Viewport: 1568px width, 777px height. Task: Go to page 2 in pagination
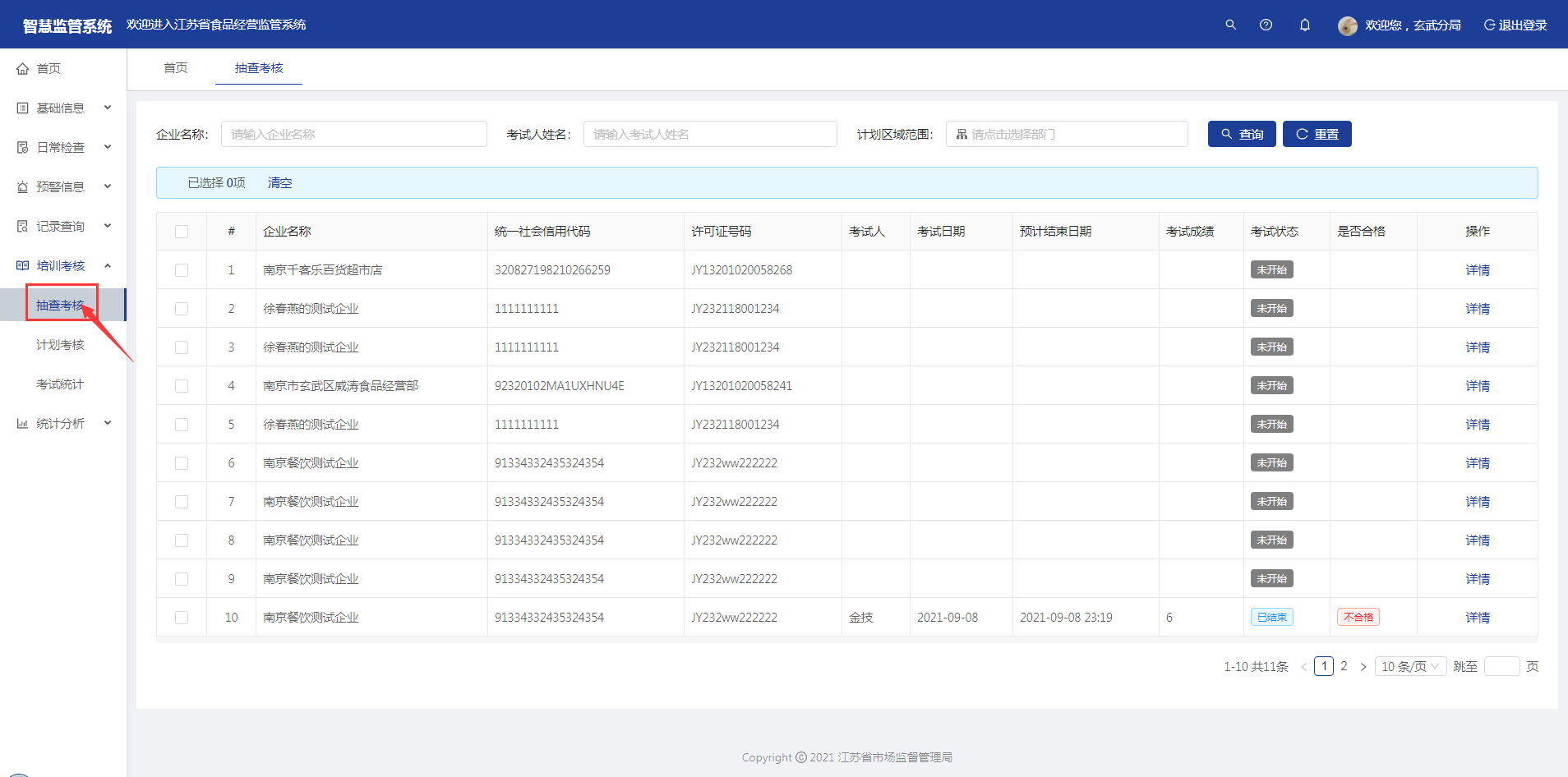(1344, 666)
